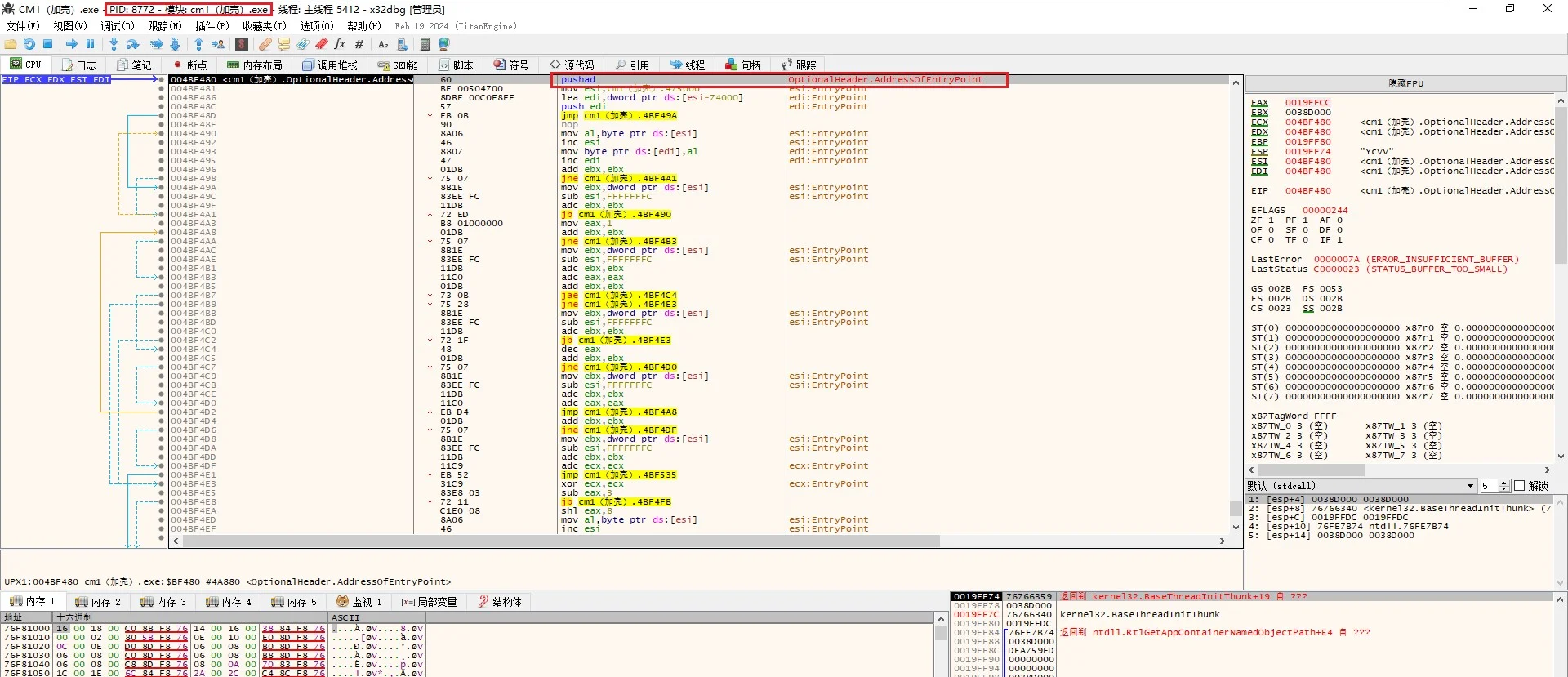Click the Step Into icon

[x=114, y=44]
